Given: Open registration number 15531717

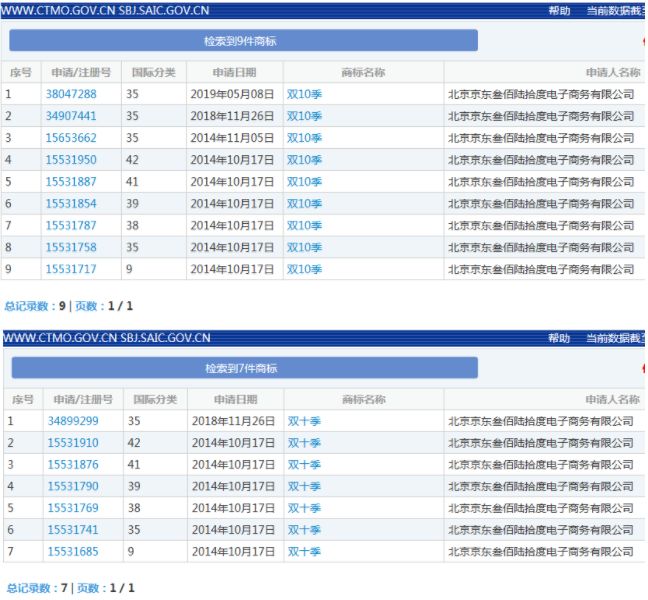Looking at the screenshot, I should tap(71, 269).
